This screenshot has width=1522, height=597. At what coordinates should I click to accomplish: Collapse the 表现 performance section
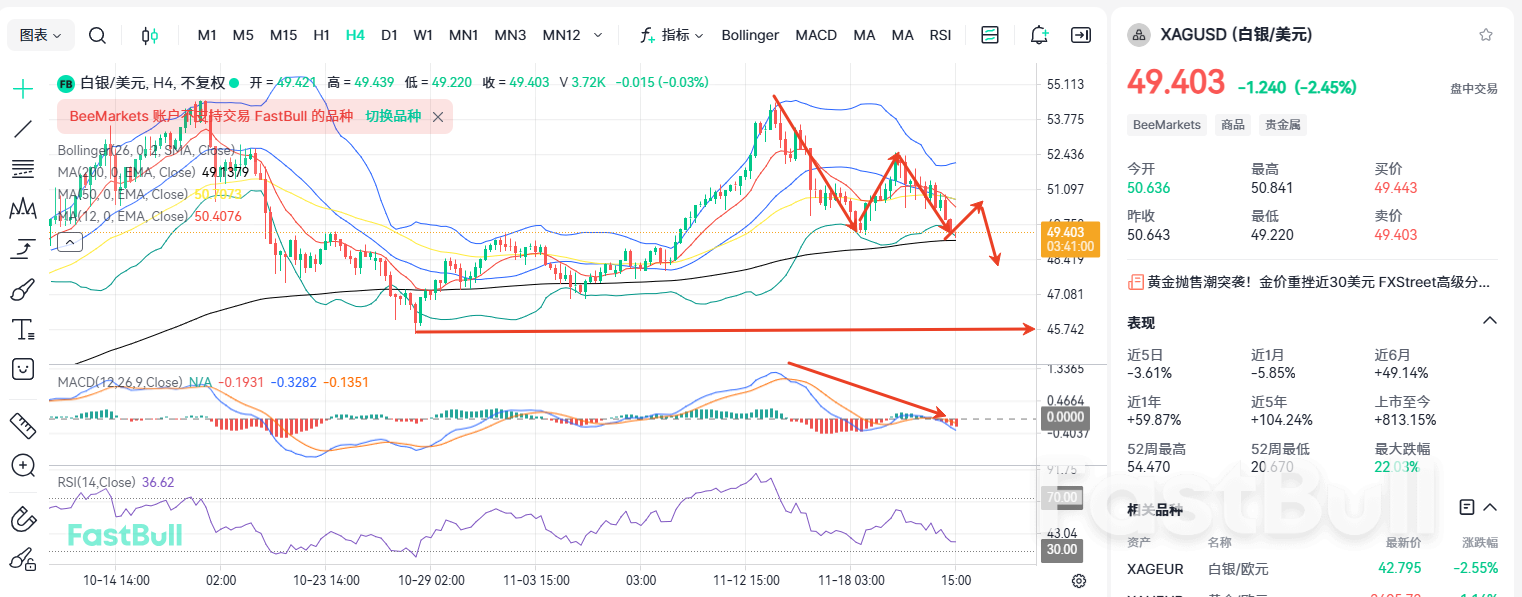click(1489, 321)
